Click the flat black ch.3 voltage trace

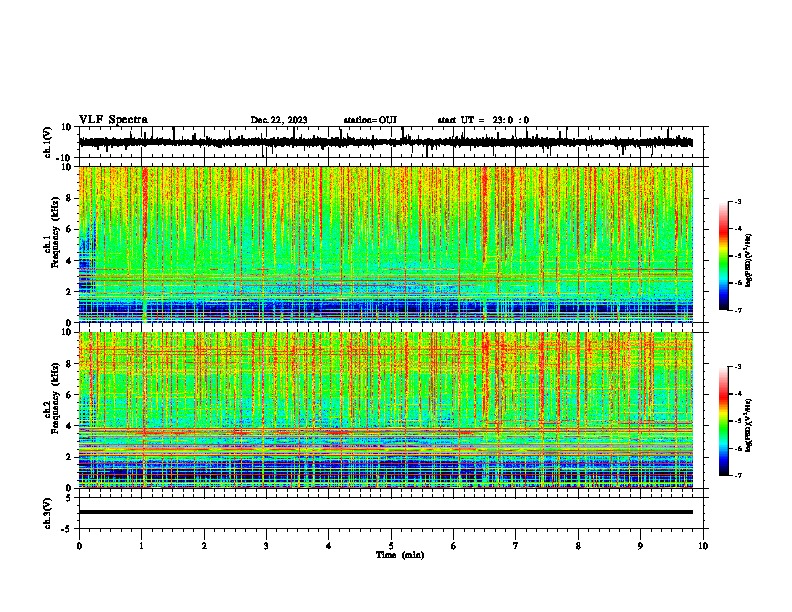(386, 512)
